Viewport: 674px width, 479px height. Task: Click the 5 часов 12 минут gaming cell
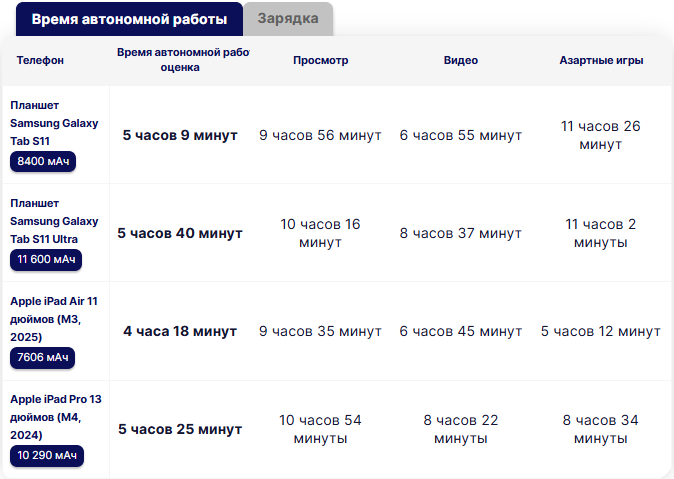click(600, 331)
